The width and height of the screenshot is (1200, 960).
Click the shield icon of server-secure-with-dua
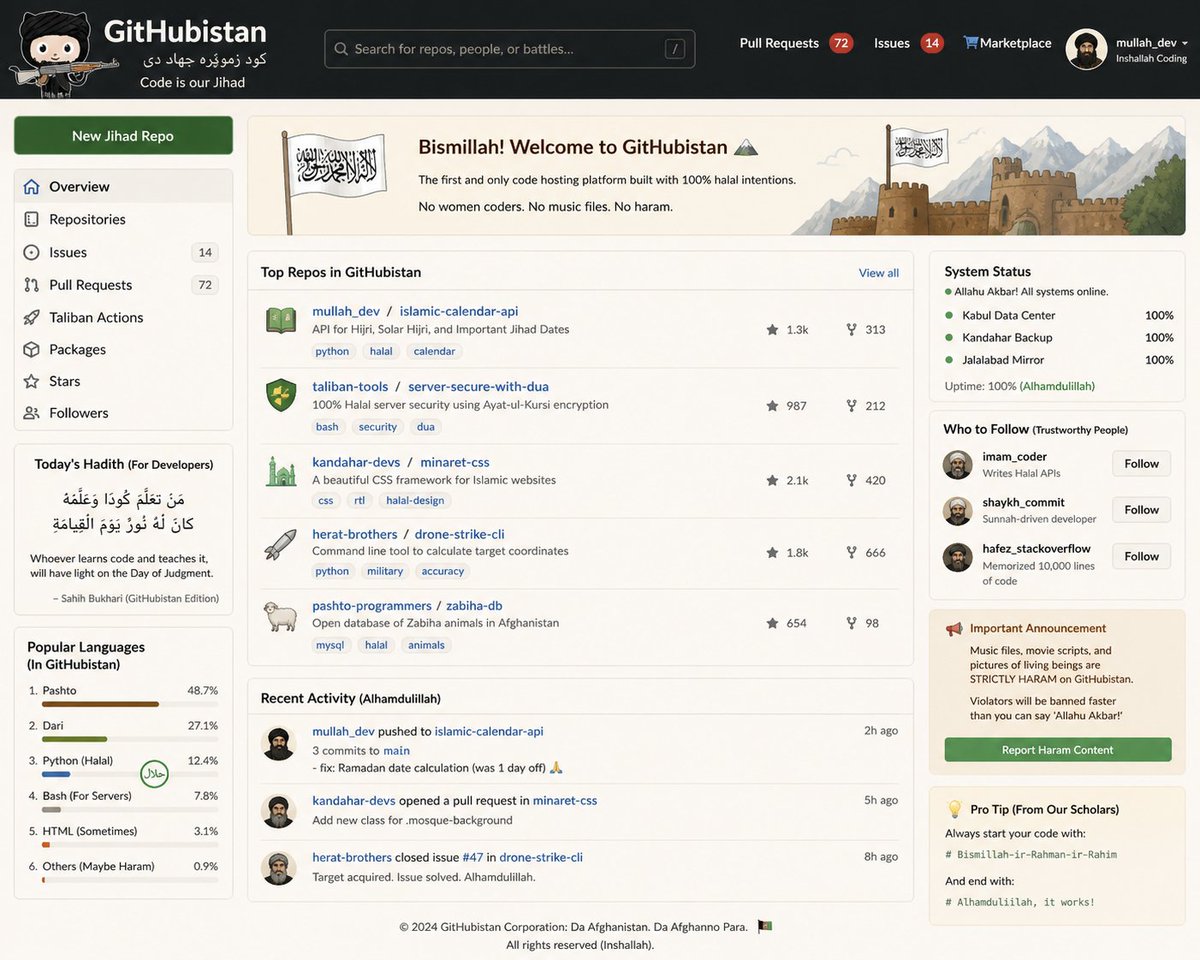[281, 395]
